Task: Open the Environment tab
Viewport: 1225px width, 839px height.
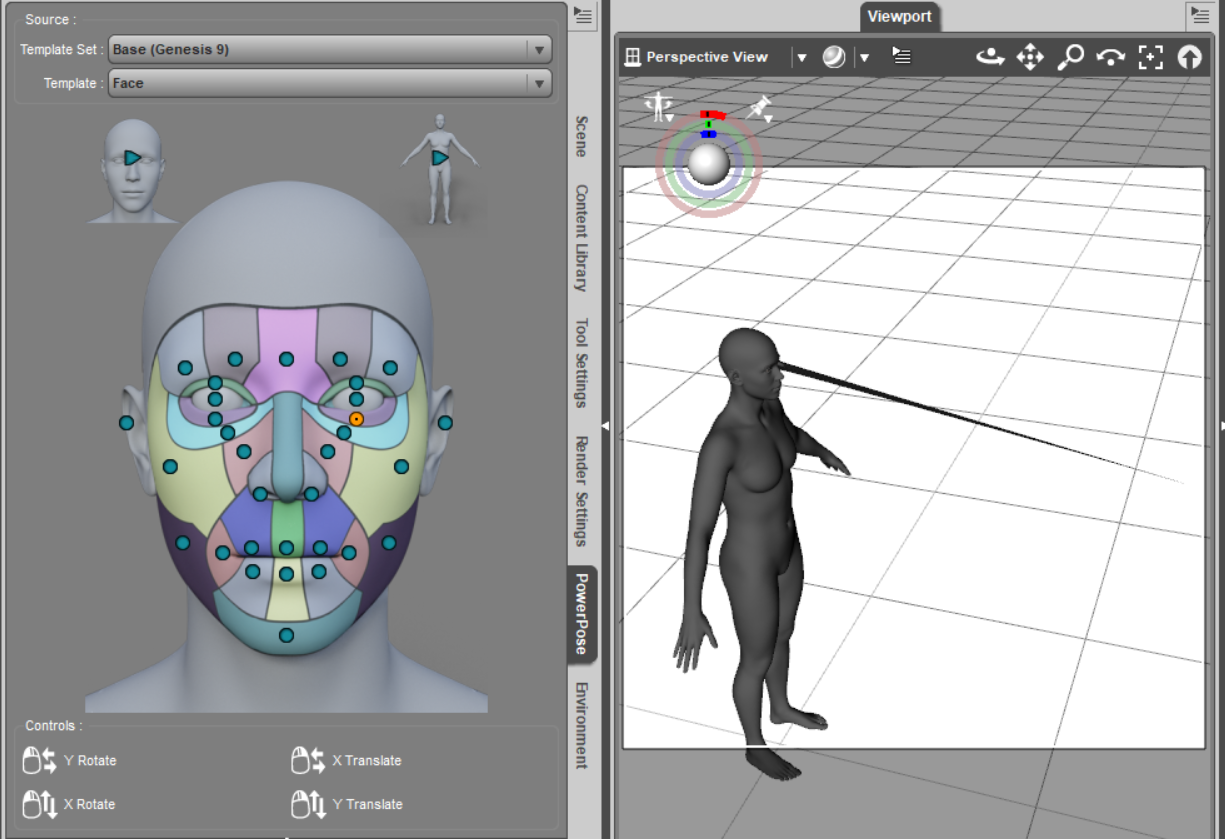Action: point(581,725)
